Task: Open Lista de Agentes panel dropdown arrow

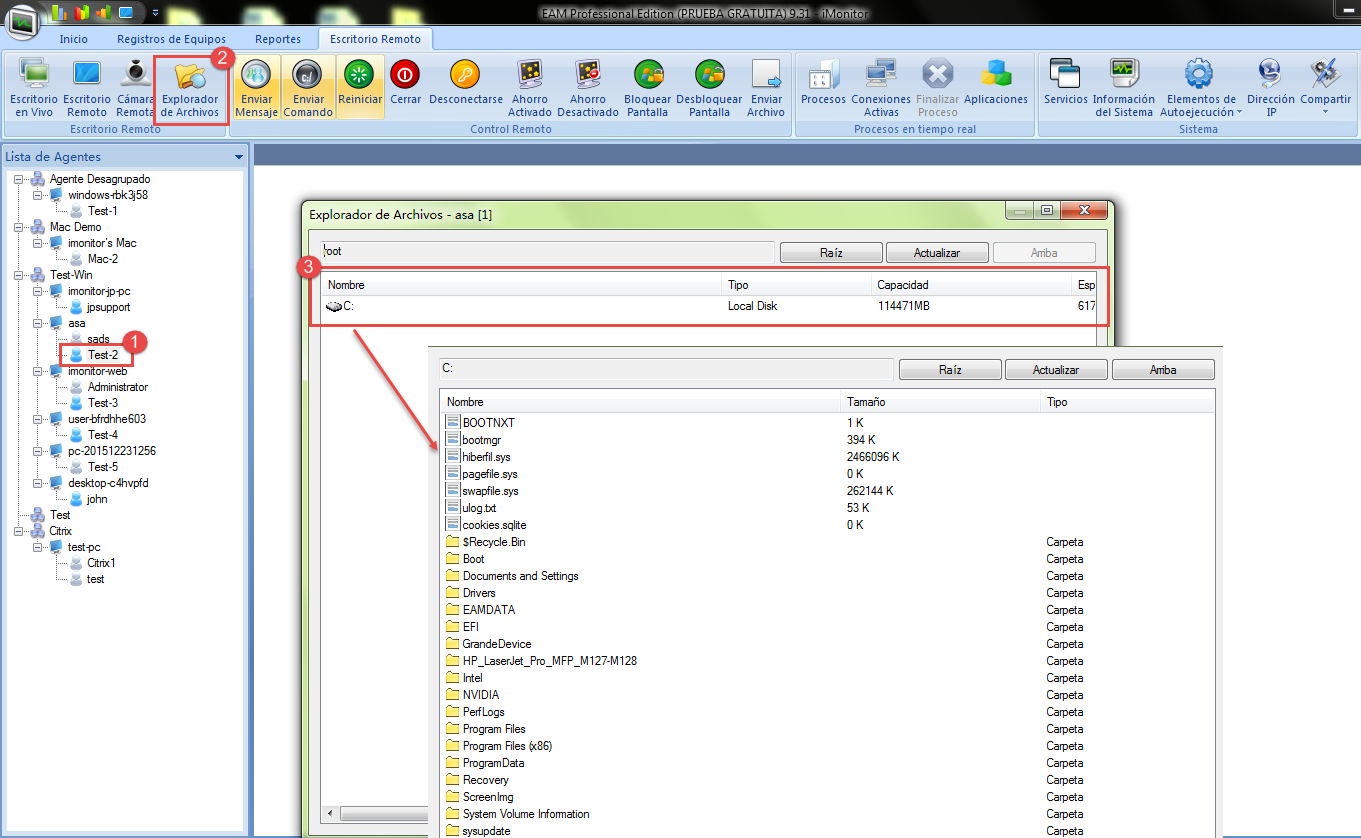Action: tap(238, 157)
